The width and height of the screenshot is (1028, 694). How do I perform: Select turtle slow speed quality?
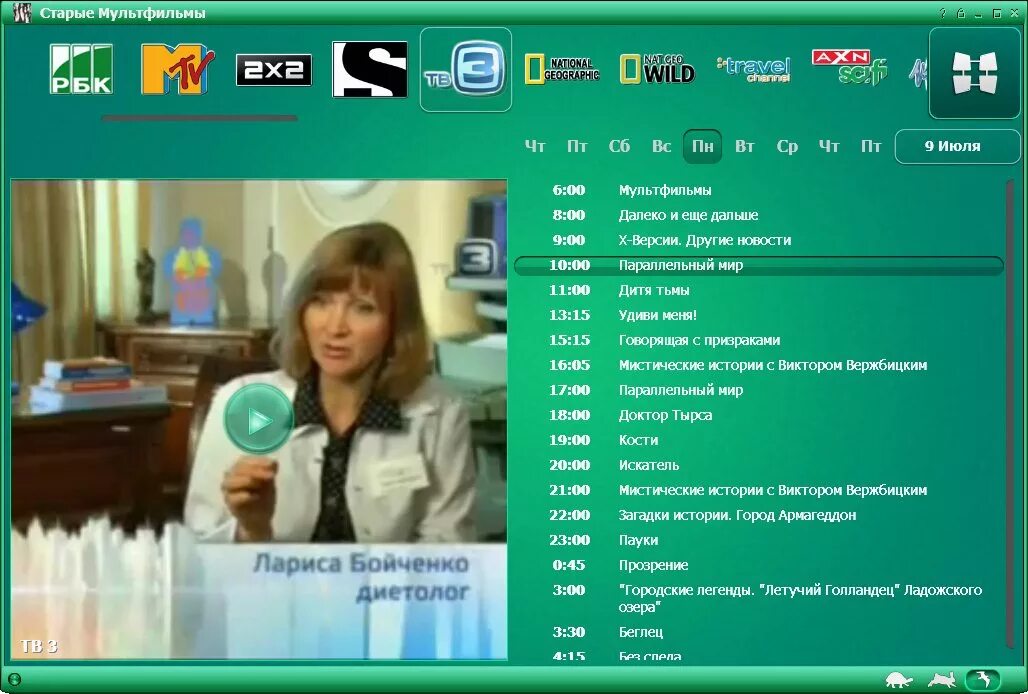(x=899, y=680)
